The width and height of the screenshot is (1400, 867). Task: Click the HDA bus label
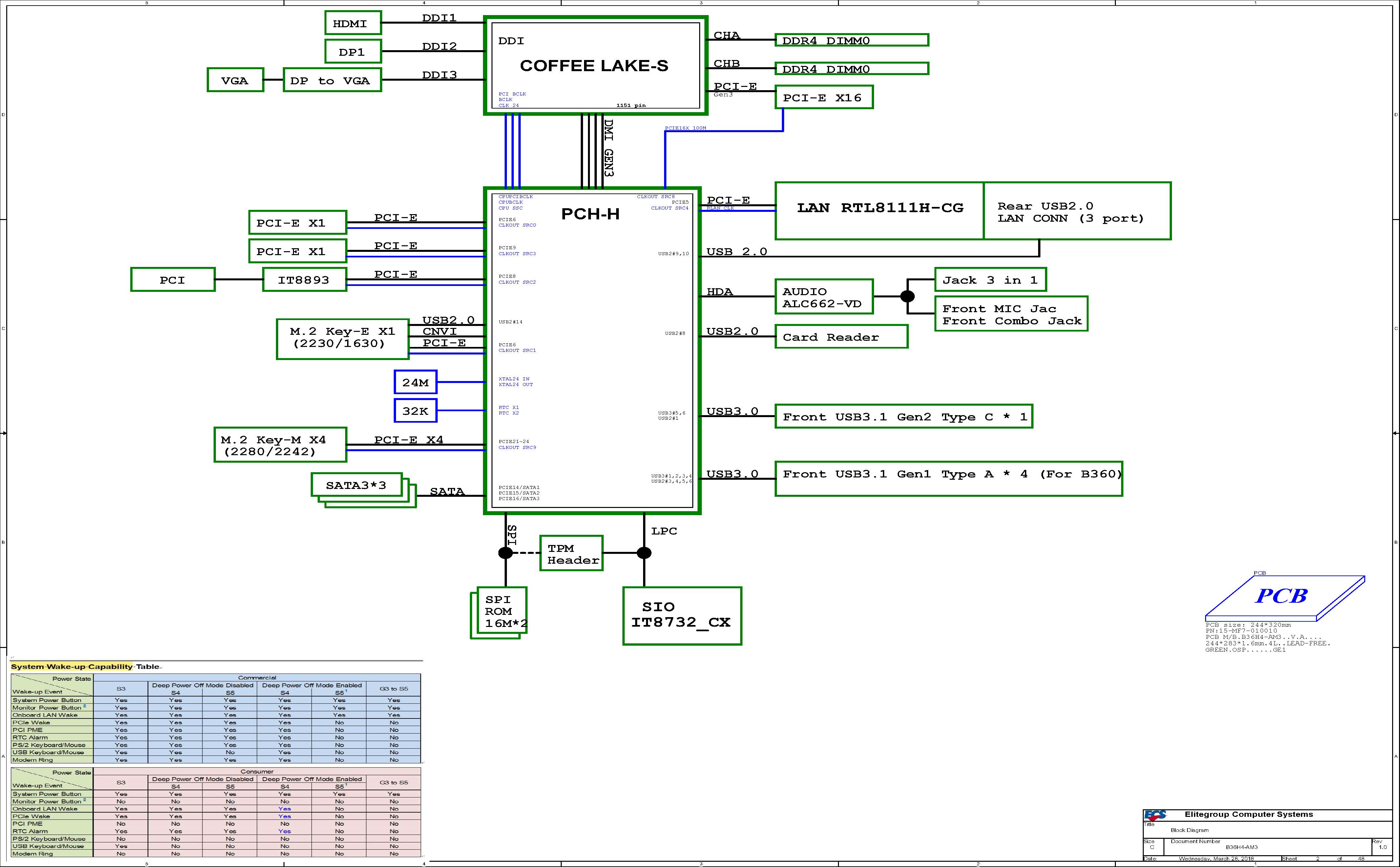720,292
